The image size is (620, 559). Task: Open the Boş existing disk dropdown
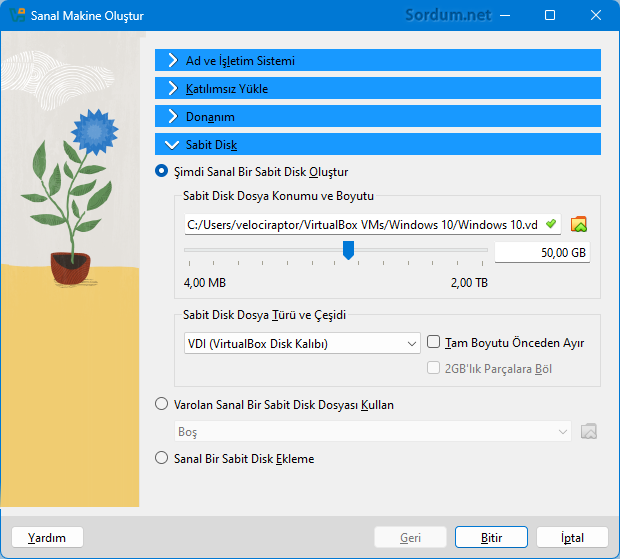372,431
